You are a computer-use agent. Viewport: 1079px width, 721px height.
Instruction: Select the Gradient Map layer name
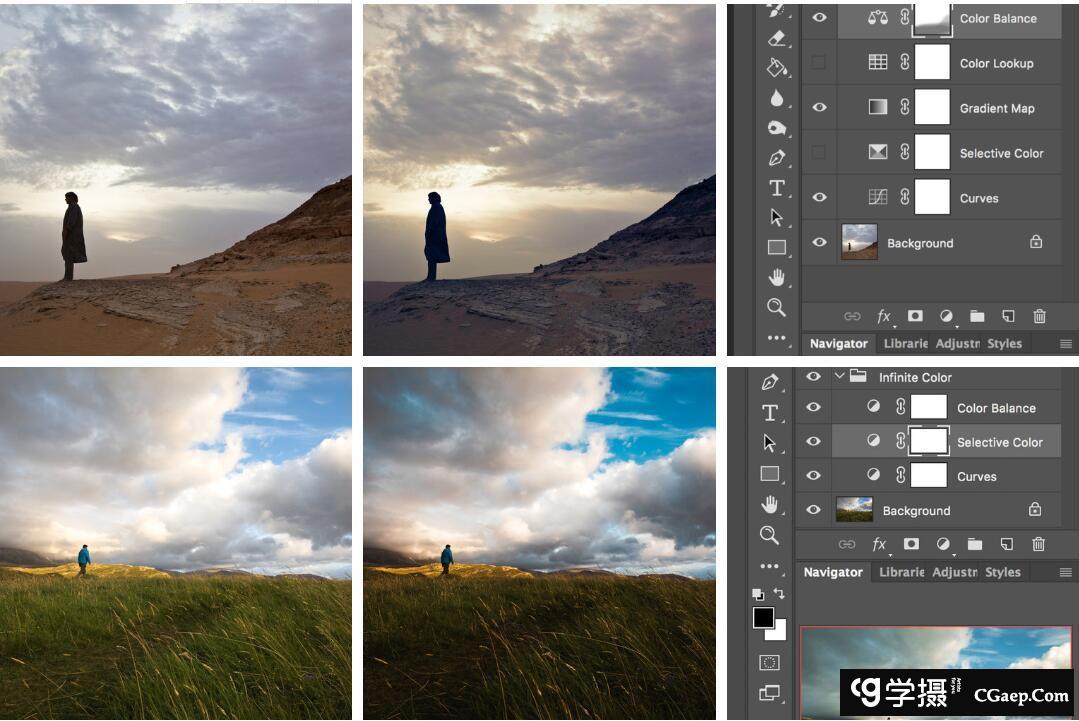(997, 108)
